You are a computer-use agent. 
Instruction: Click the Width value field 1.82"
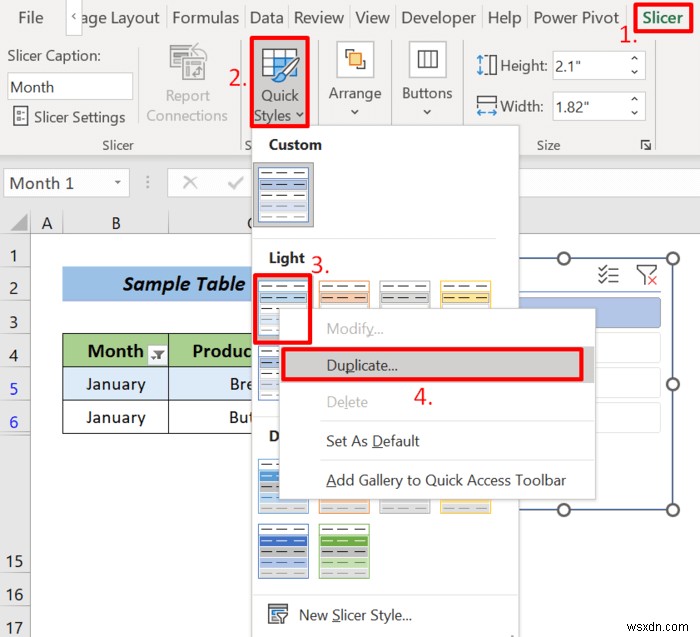589,107
